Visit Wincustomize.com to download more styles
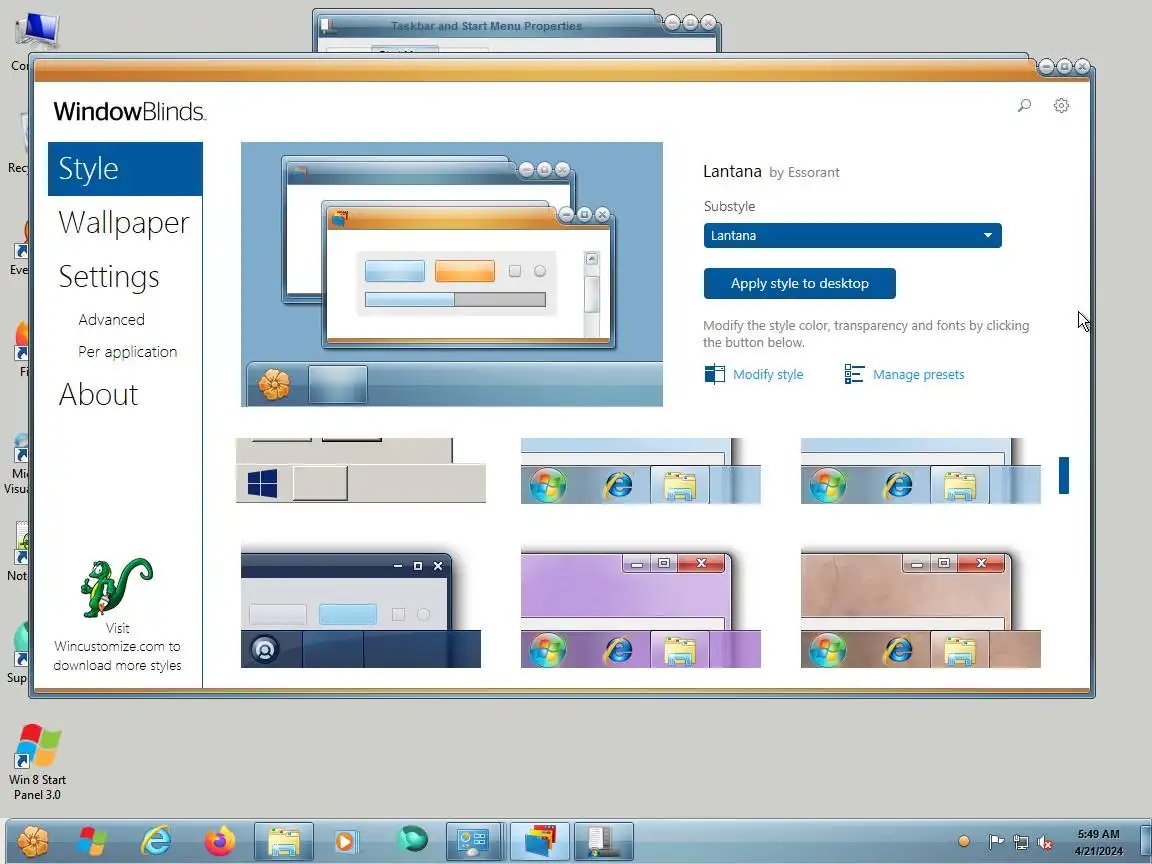Viewport: 1152px width, 864px height. click(x=118, y=647)
